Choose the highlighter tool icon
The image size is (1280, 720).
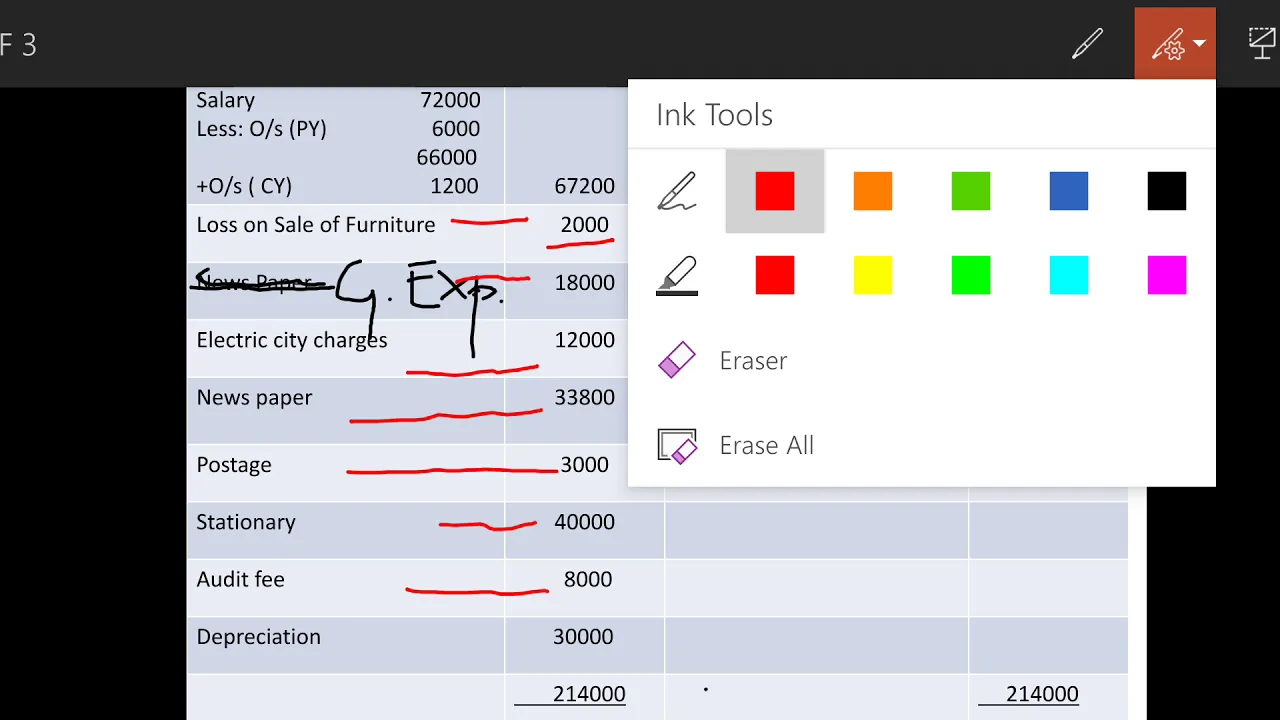click(677, 275)
